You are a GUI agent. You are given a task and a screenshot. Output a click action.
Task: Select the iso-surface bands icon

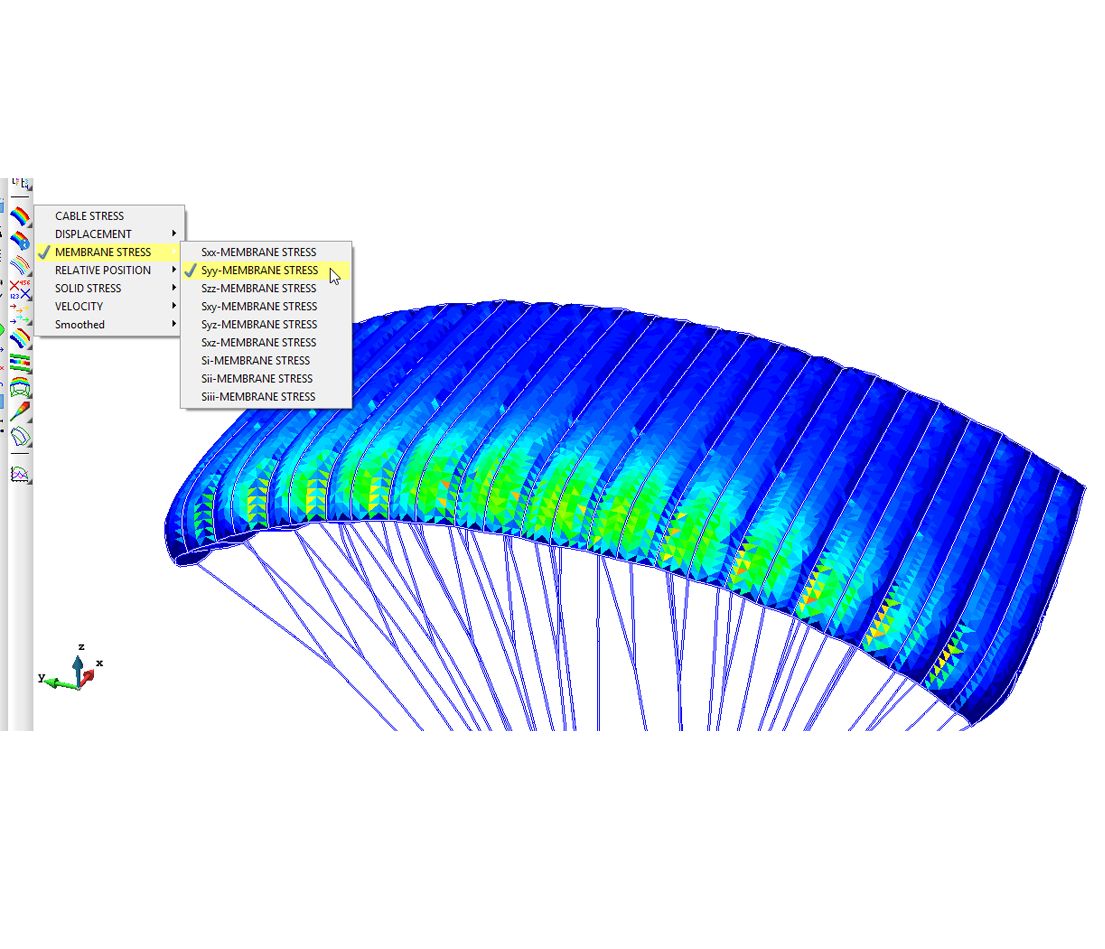coord(20,337)
